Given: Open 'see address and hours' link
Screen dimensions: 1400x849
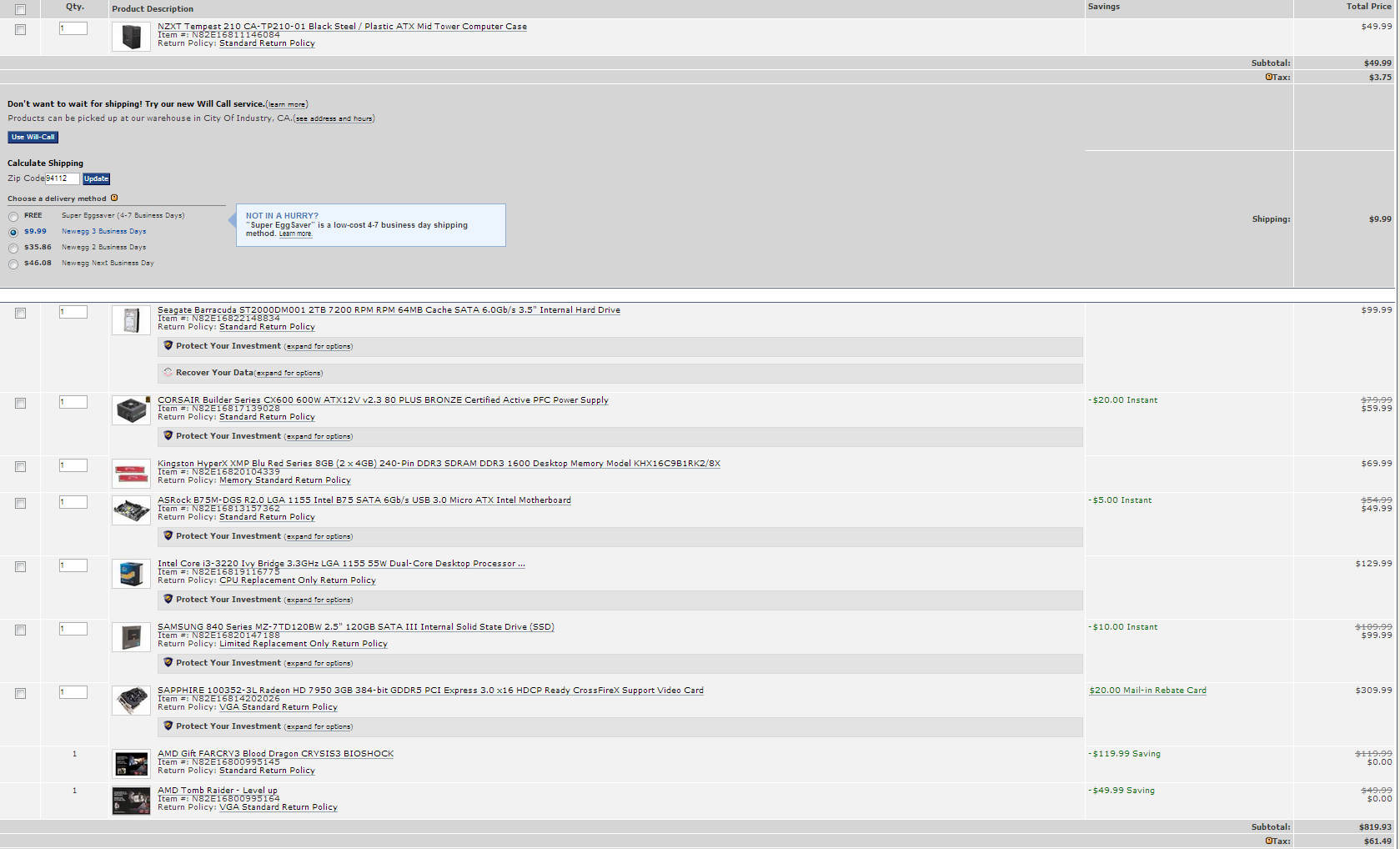Looking at the screenshot, I should (x=334, y=118).
